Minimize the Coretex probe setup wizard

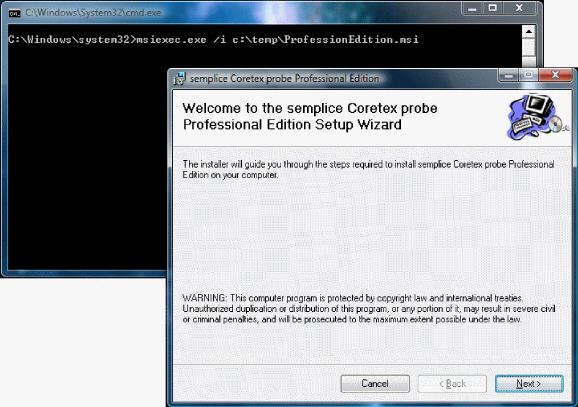[508, 75]
